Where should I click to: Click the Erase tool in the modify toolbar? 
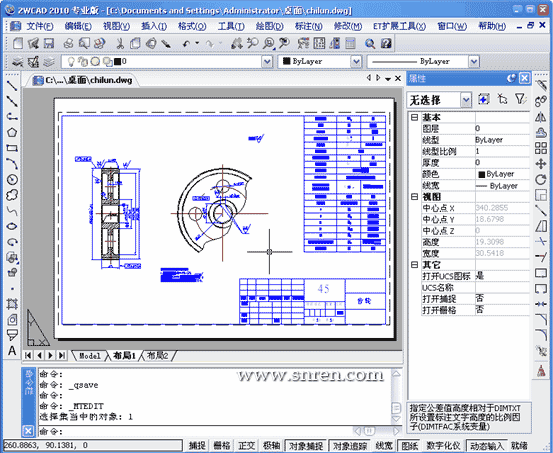tap(541, 85)
